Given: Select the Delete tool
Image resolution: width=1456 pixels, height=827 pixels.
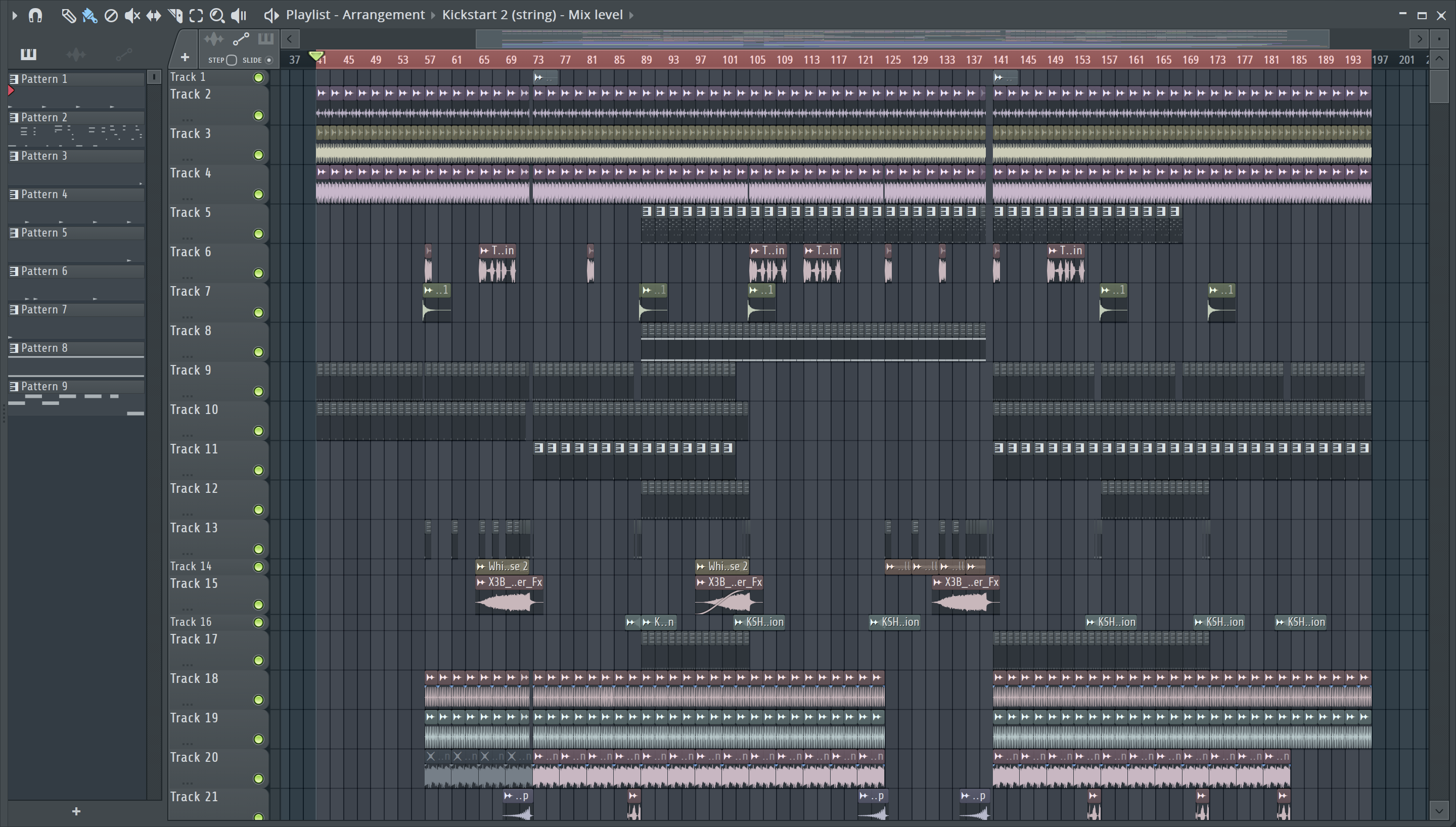Looking at the screenshot, I should click(x=111, y=15).
